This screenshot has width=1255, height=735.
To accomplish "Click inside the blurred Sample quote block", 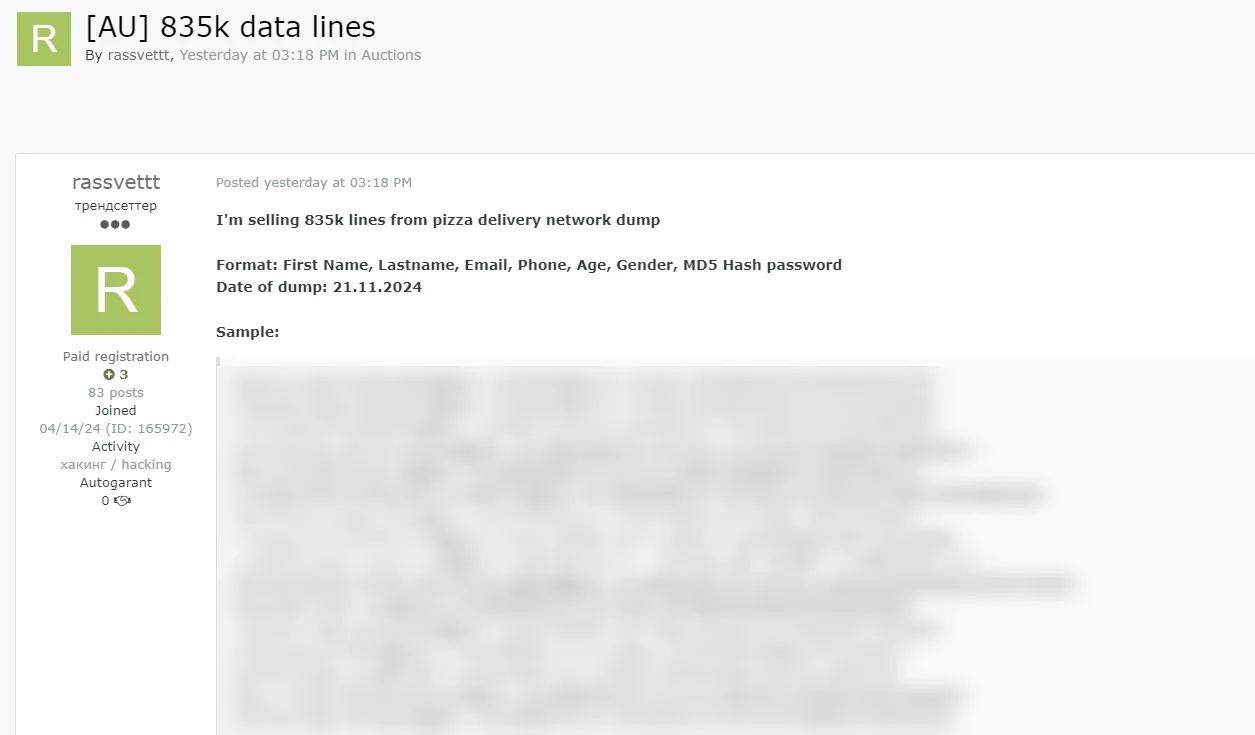I will tap(600, 550).
